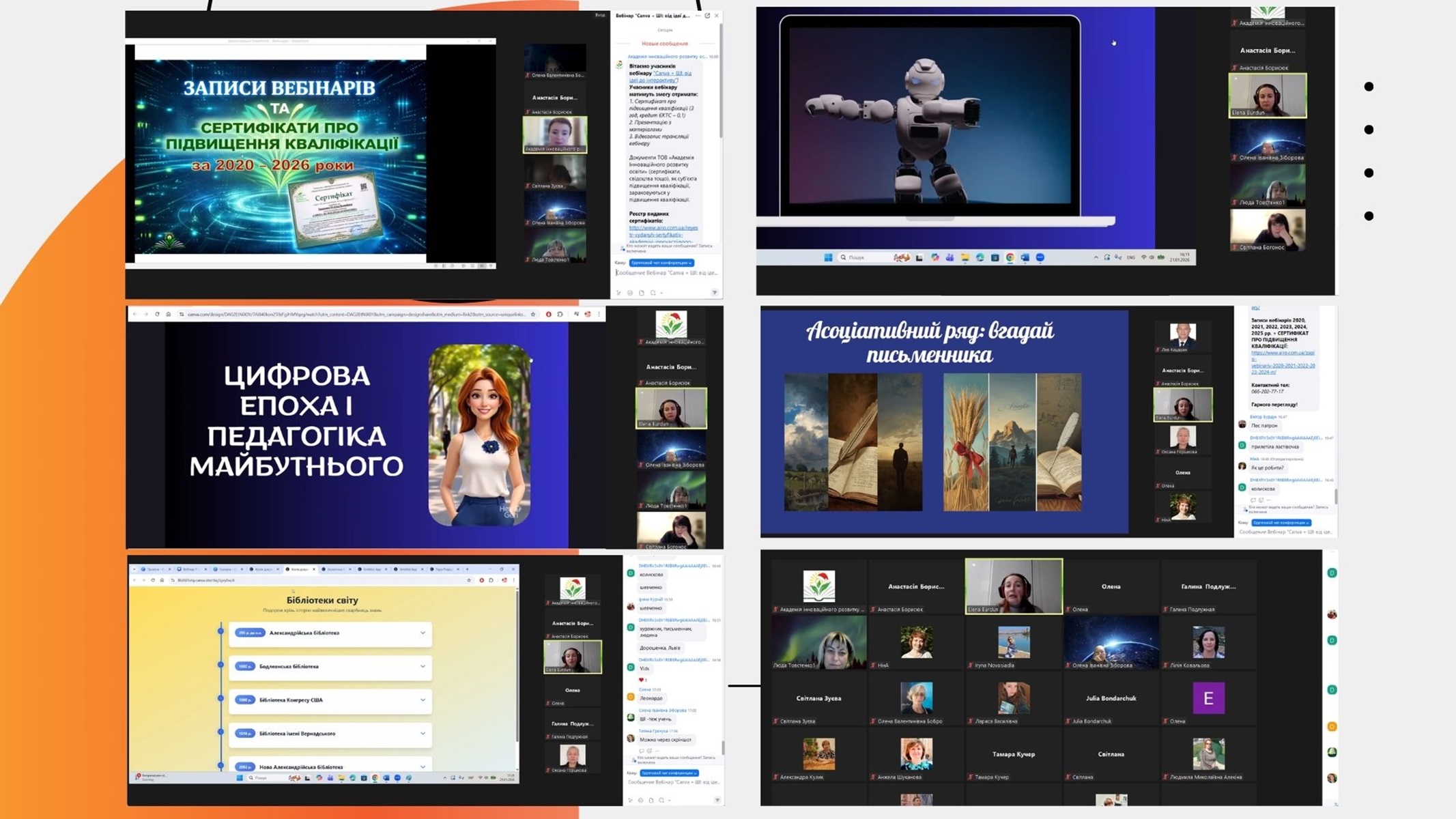
Task: Open more options in certificates webinar chat header
Action: [698, 16]
